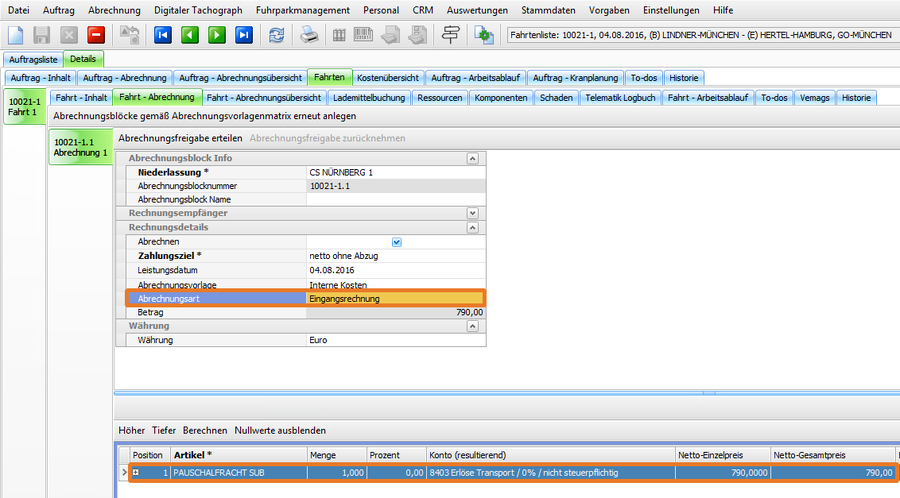
Task: Go to next record green arrow
Action: coord(217,35)
